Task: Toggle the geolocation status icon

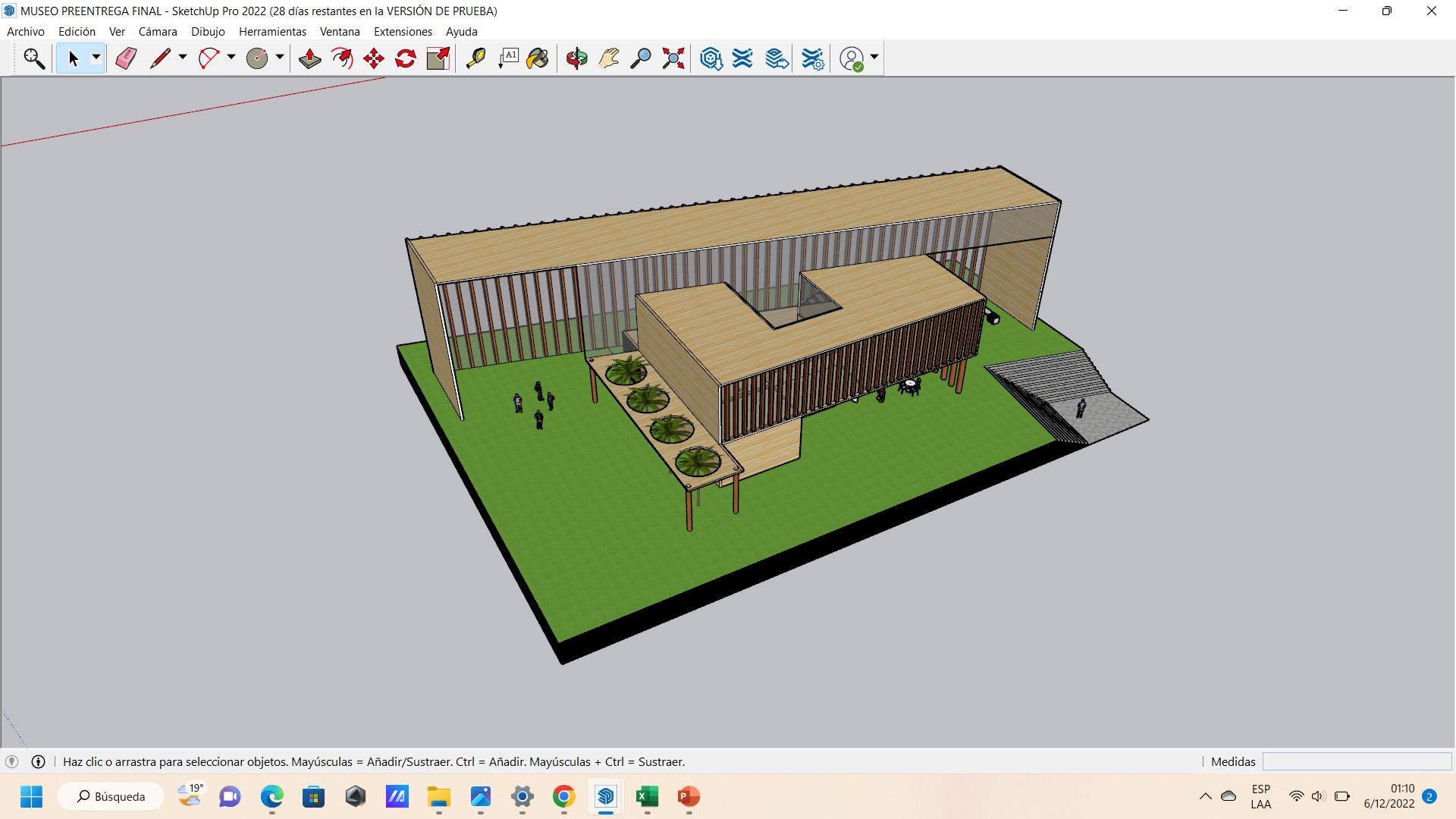Action: 11,761
